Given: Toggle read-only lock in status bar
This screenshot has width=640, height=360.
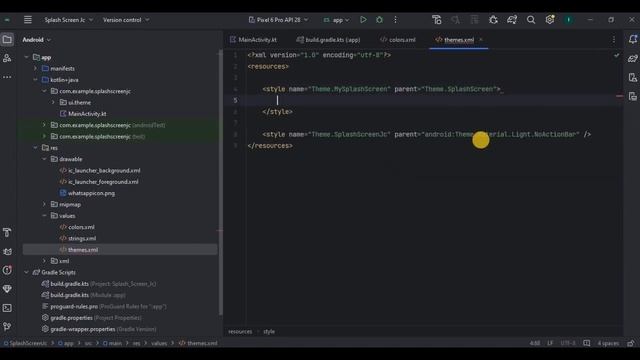Looking at the screenshot, I should [631, 343].
